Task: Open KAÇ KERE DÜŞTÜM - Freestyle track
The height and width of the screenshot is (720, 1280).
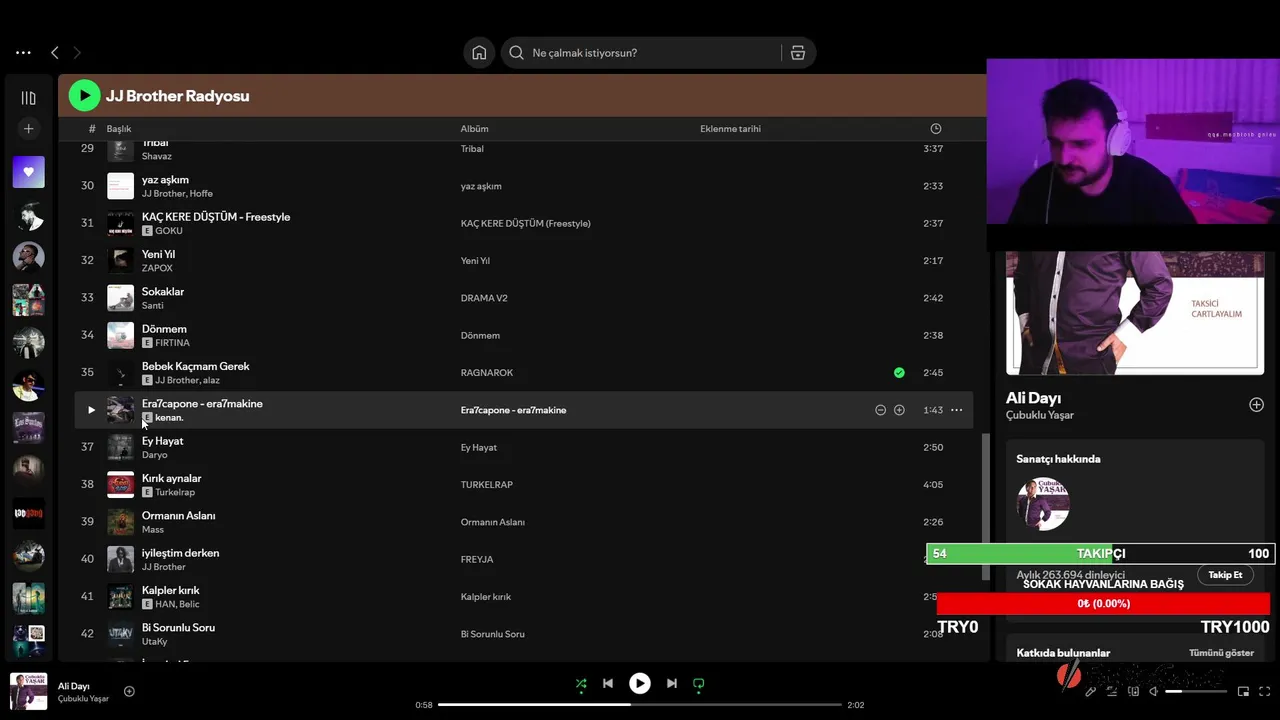Action: [x=216, y=217]
